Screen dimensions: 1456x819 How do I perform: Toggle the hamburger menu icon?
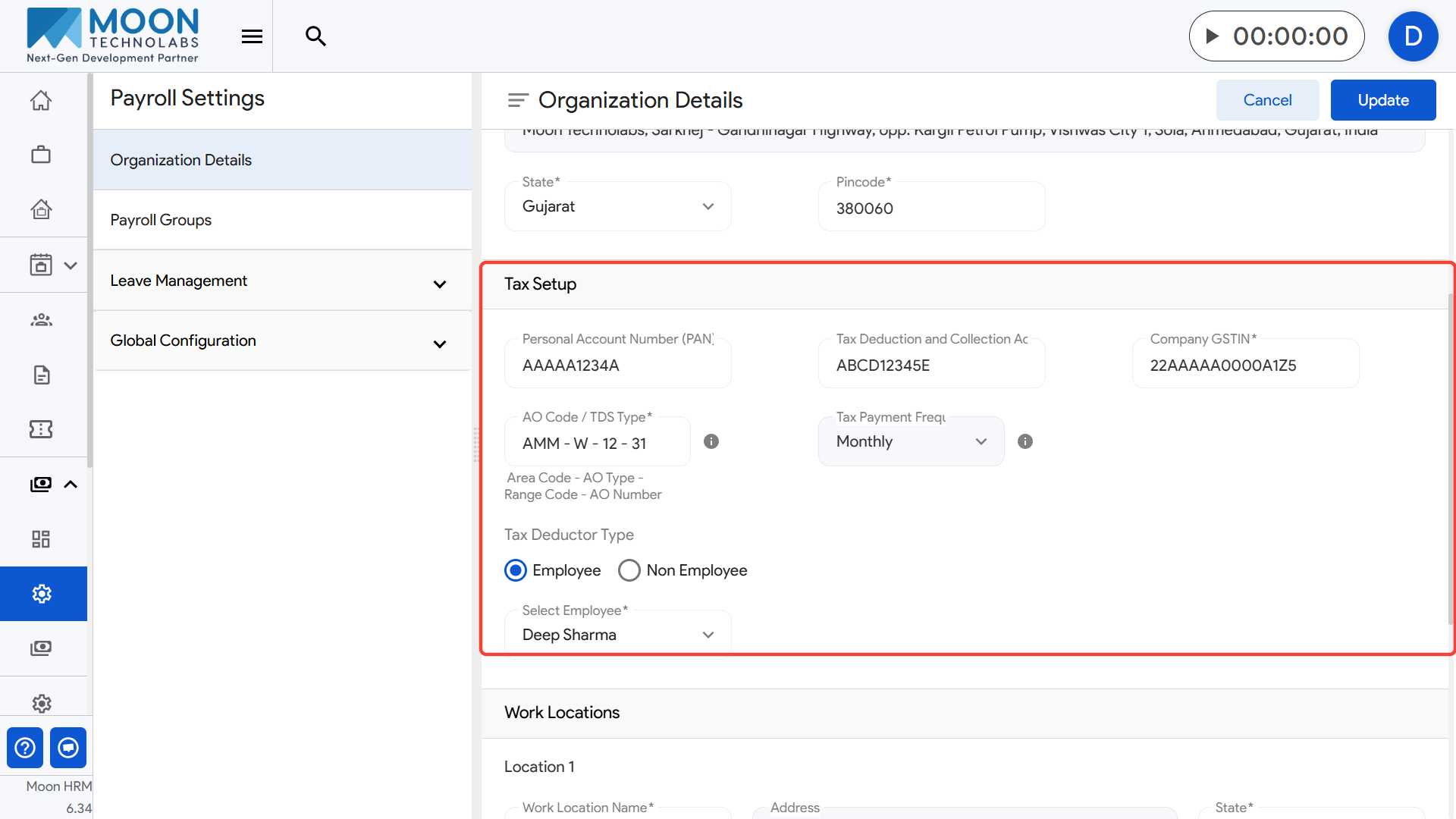pos(252,36)
